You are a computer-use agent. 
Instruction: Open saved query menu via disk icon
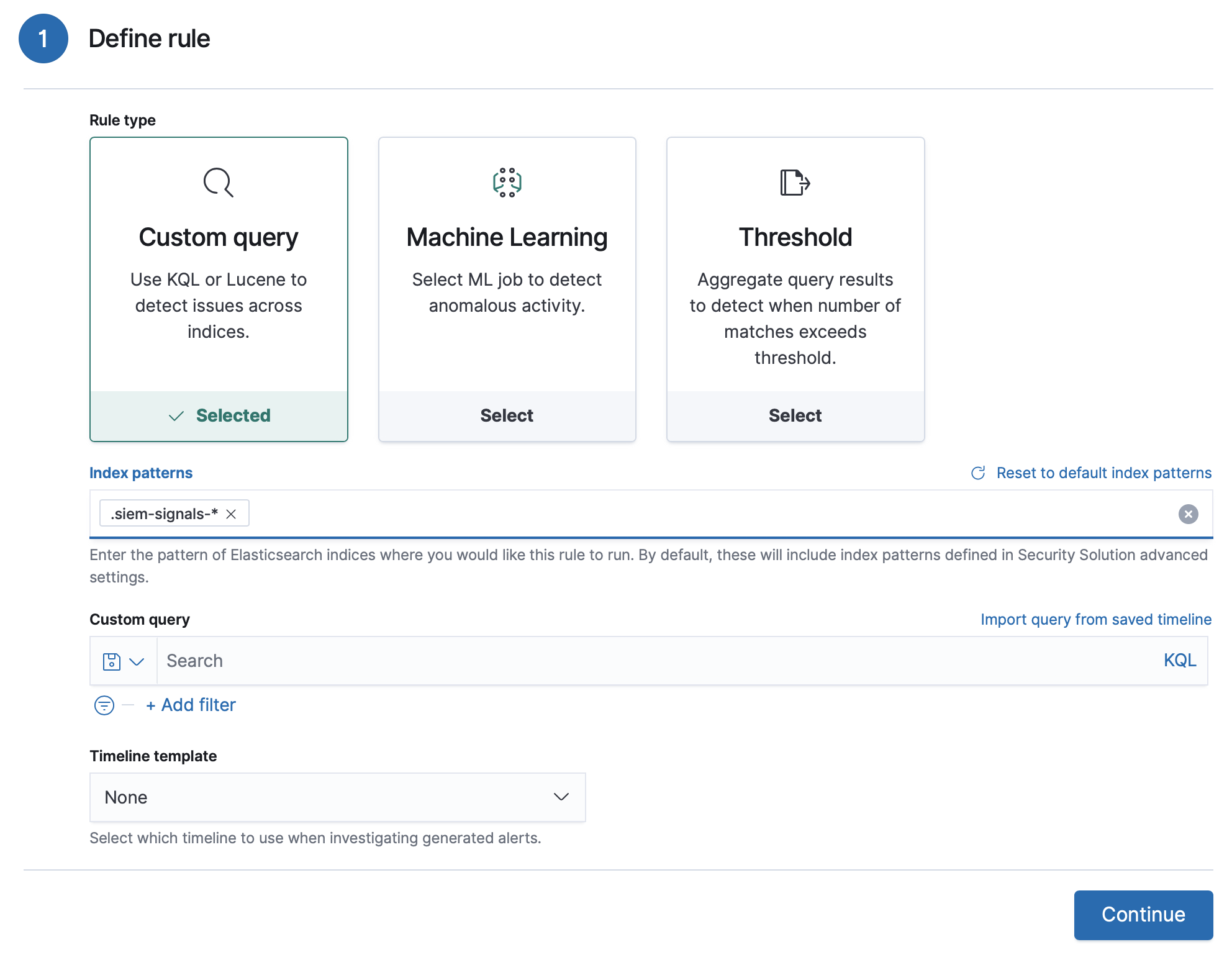pos(112,661)
